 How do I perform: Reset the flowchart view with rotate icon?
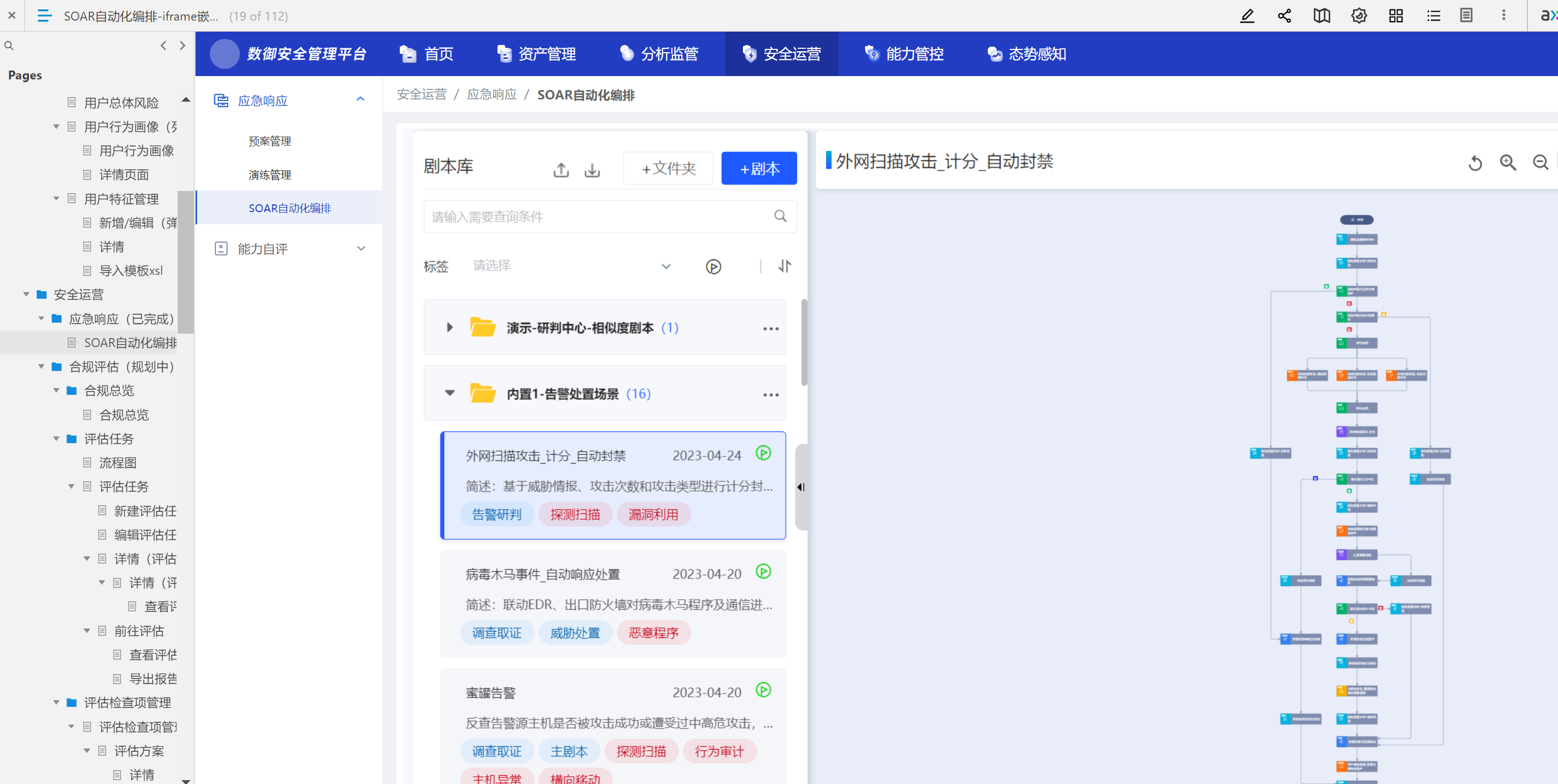click(x=1475, y=163)
